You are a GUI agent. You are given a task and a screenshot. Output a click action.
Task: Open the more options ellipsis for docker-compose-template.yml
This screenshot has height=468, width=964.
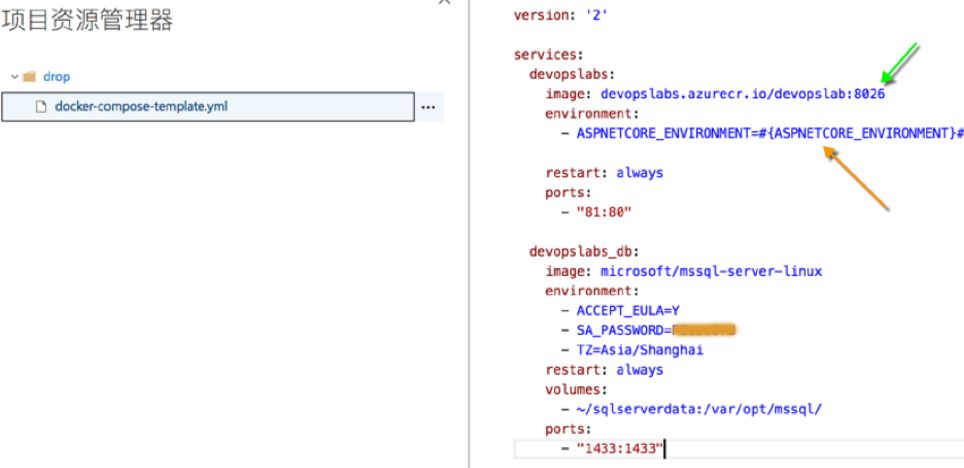[428, 107]
